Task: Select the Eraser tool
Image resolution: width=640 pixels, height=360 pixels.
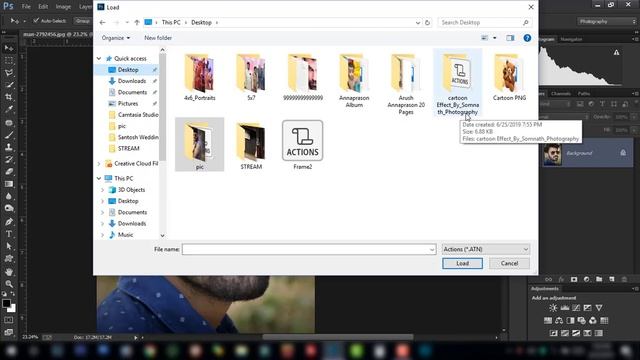Action: click(x=9, y=171)
